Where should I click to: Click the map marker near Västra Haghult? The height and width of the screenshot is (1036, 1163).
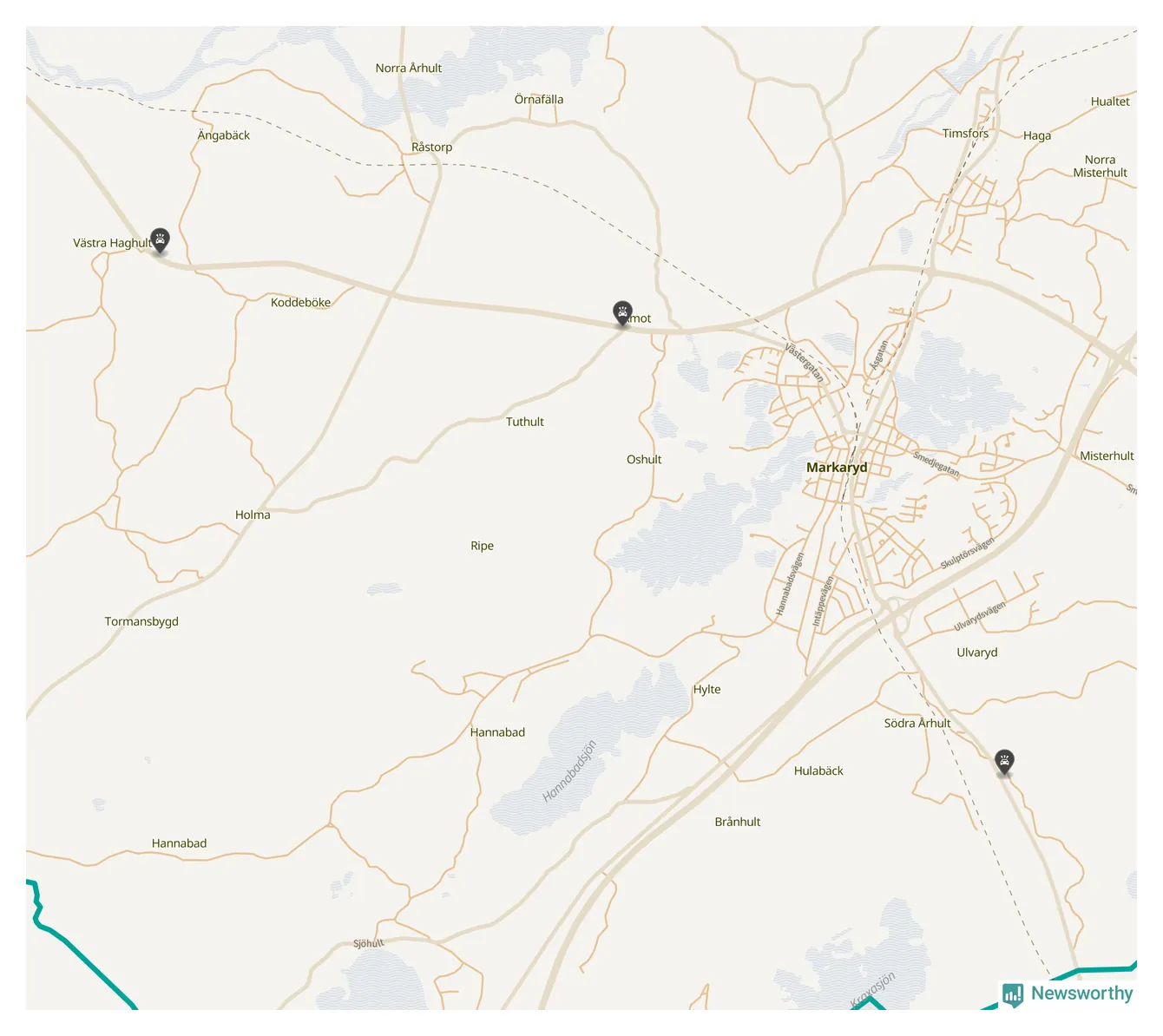[160, 240]
